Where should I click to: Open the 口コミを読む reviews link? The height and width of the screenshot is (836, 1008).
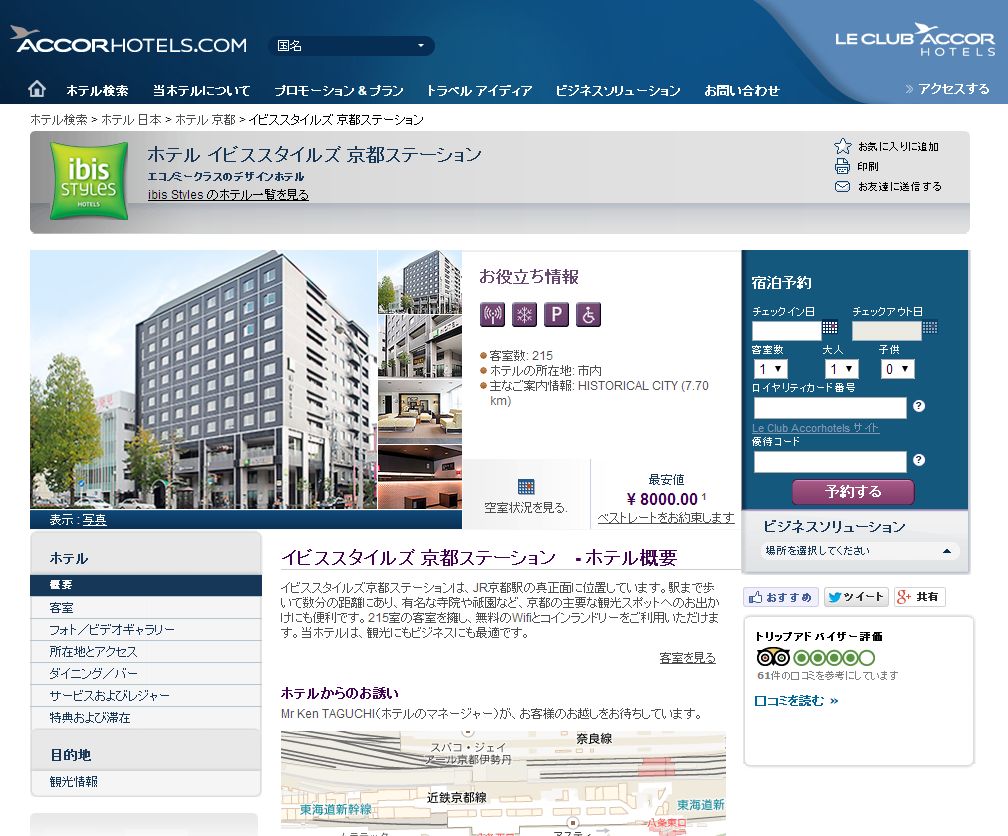point(796,701)
